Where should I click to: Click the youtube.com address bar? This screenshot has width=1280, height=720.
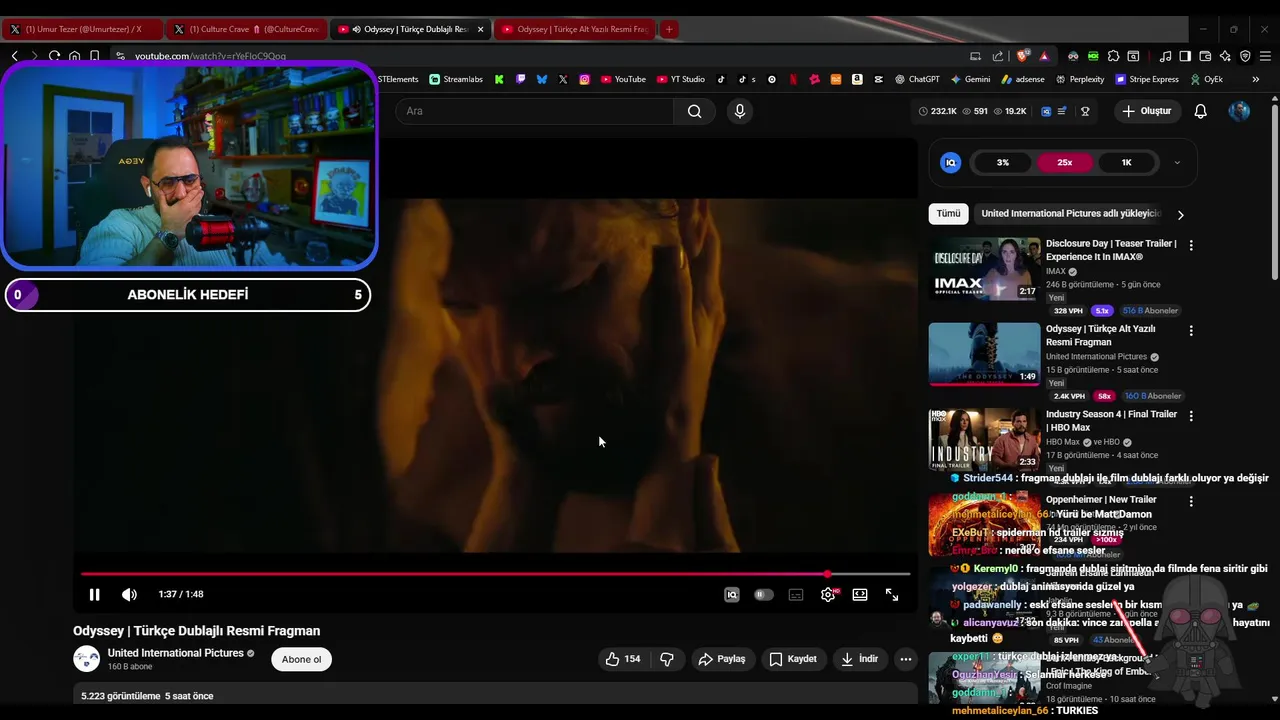(x=540, y=56)
